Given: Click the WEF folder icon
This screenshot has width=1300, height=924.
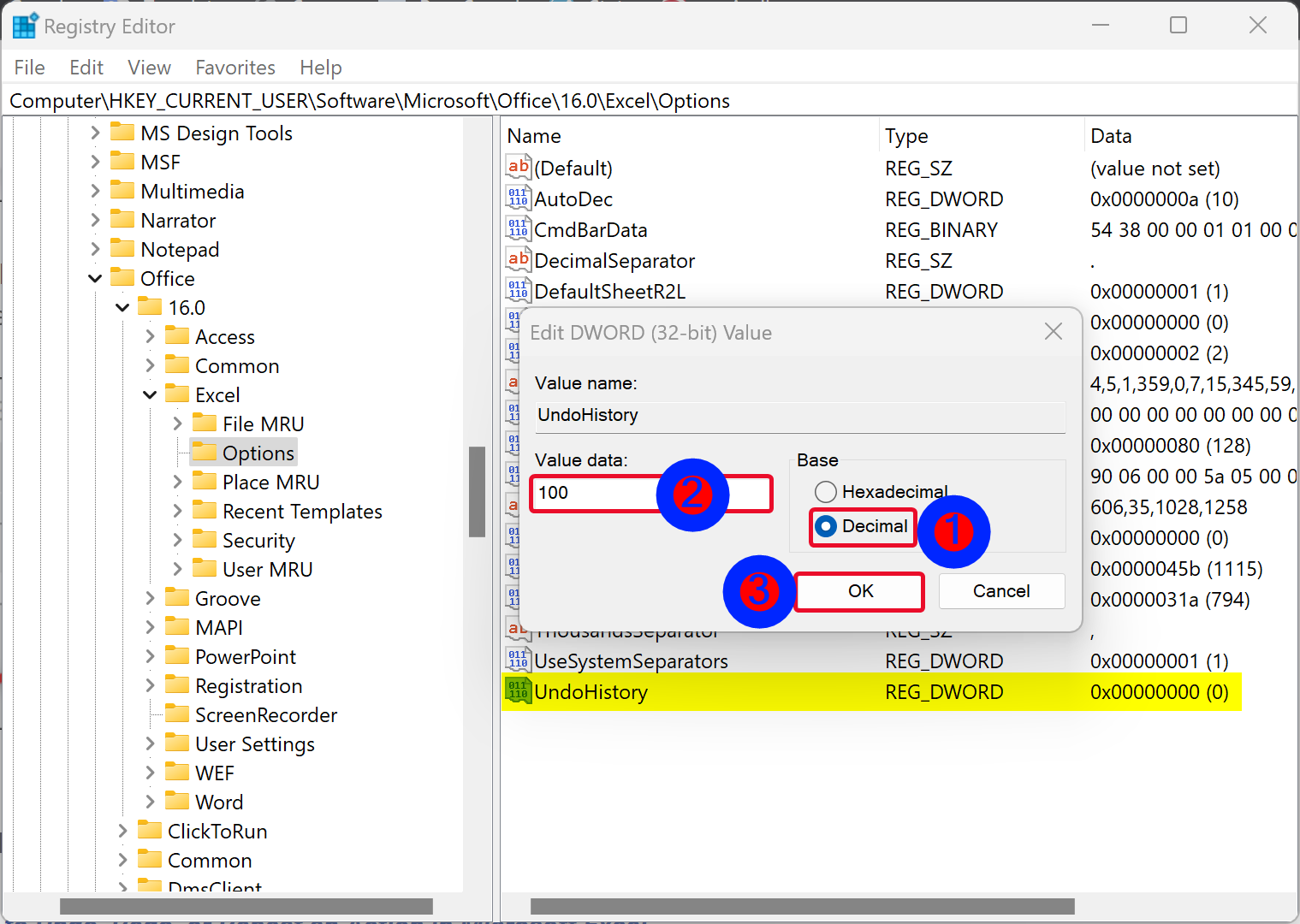Looking at the screenshot, I should 177,772.
